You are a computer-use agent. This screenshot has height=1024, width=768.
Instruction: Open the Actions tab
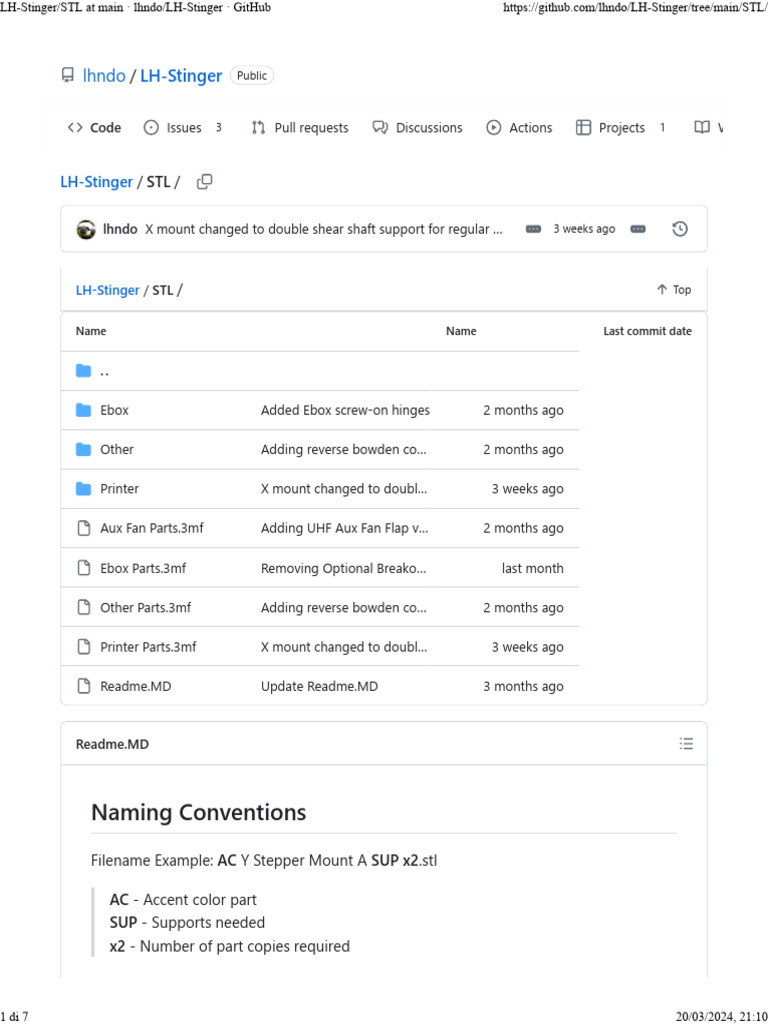(520, 128)
